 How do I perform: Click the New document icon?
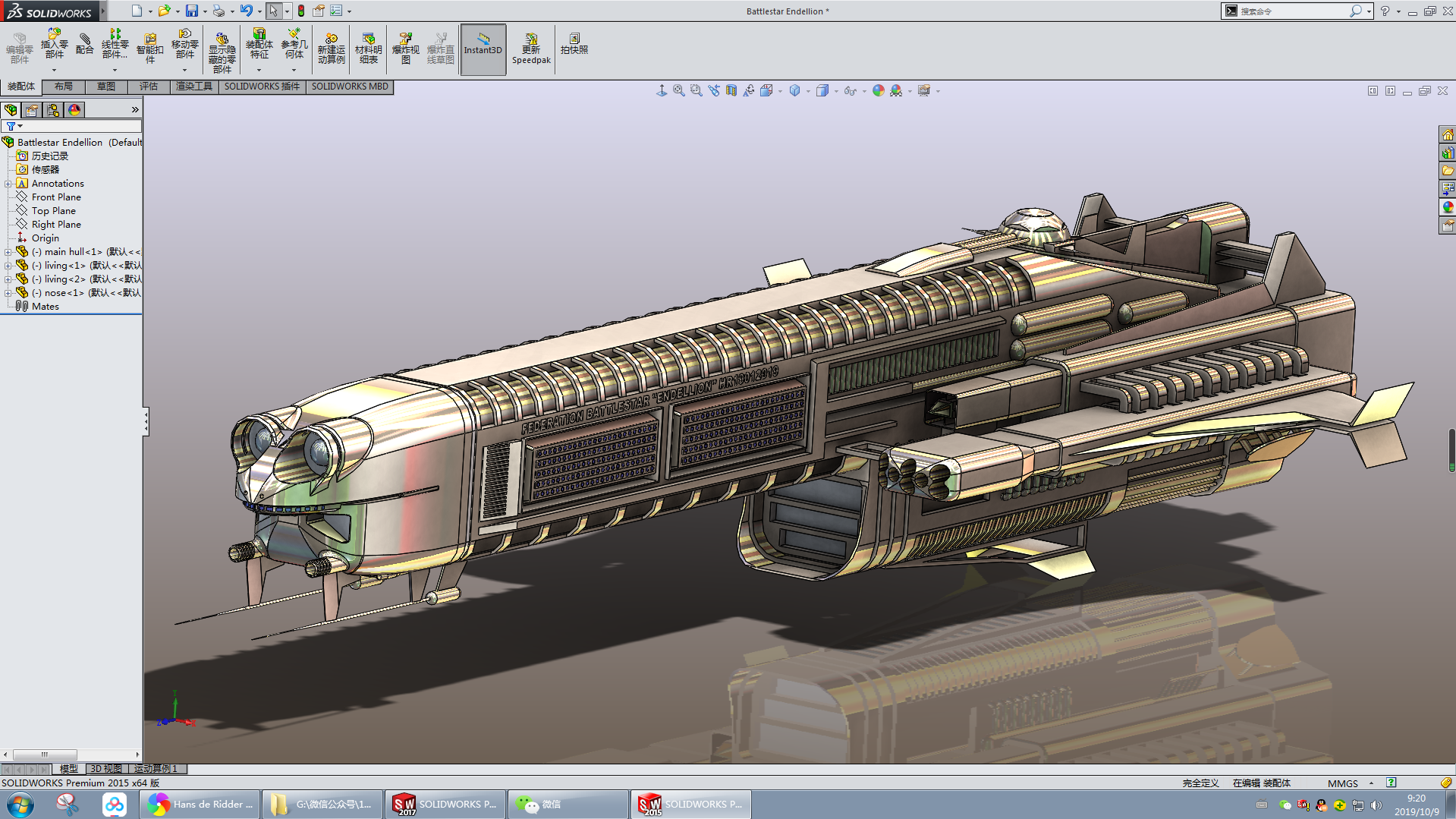[137, 11]
